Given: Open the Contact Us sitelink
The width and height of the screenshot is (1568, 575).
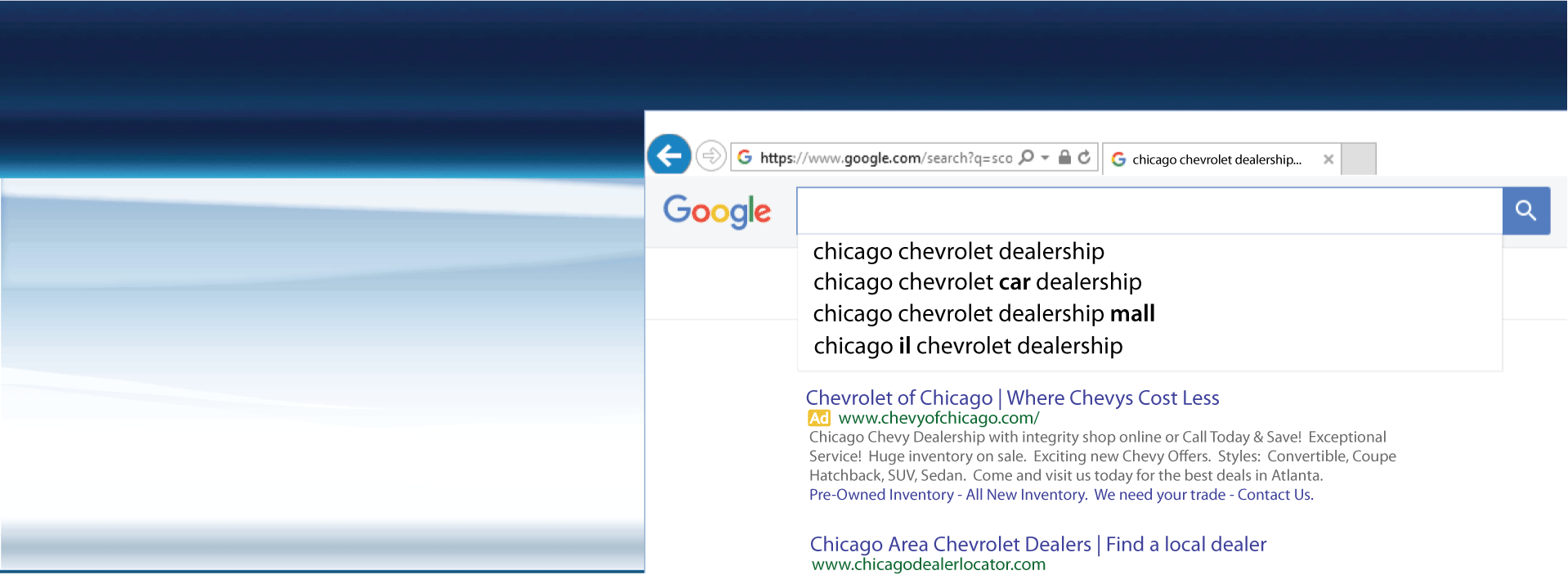Looking at the screenshot, I should (1275, 495).
